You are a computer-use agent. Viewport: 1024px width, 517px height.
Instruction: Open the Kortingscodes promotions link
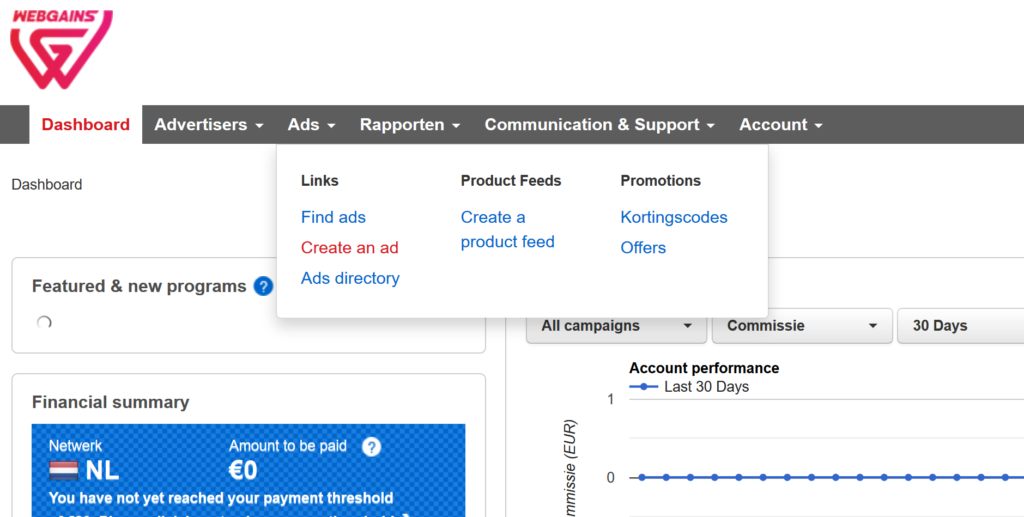[x=674, y=217]
